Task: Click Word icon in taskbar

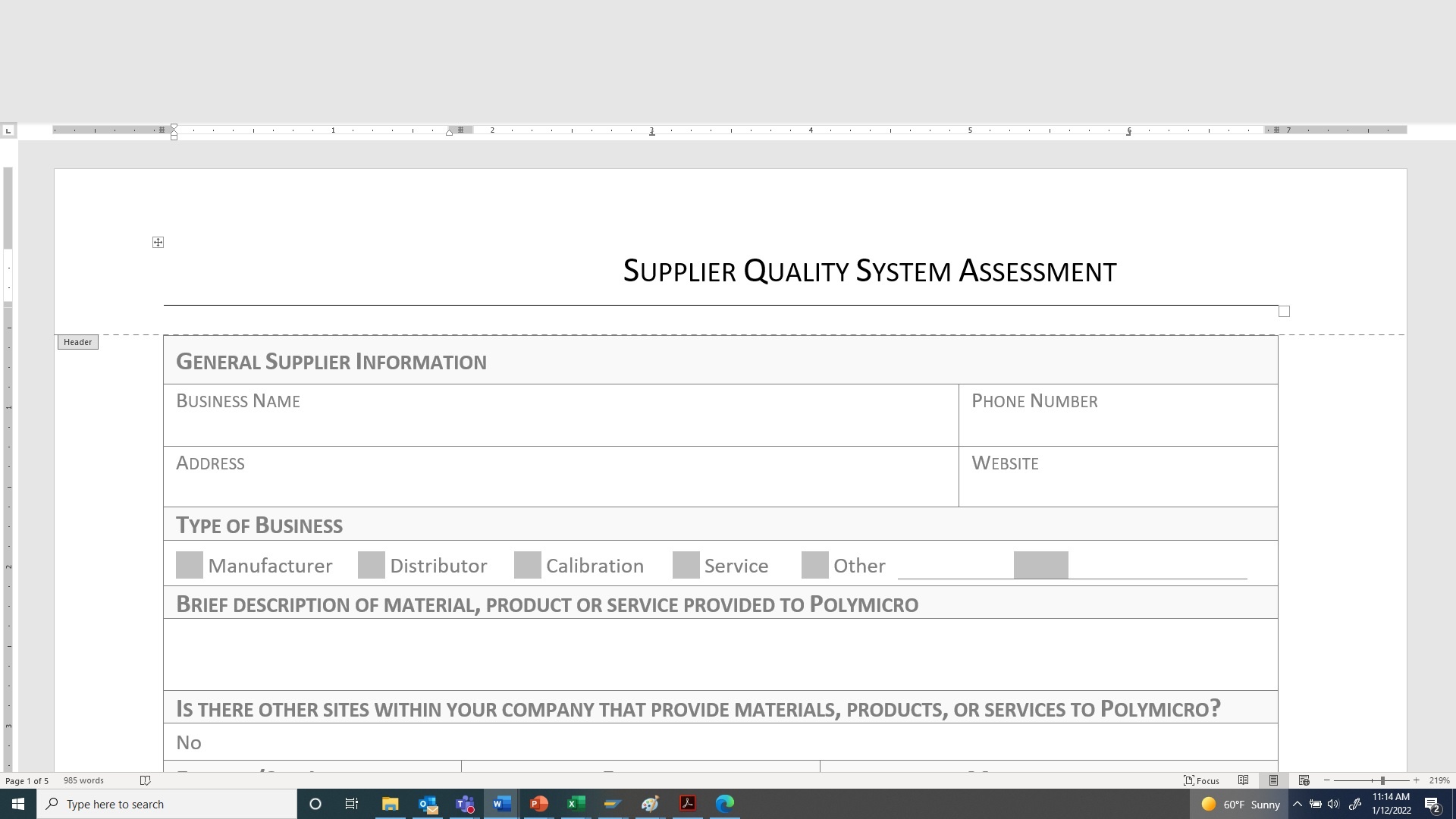Action: (x=501, y=804)
